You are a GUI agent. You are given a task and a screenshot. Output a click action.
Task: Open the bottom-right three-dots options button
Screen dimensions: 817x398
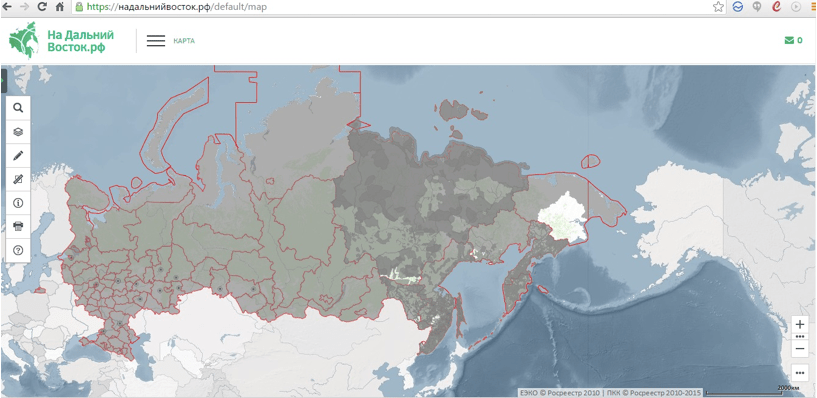(x=800, y=373)
